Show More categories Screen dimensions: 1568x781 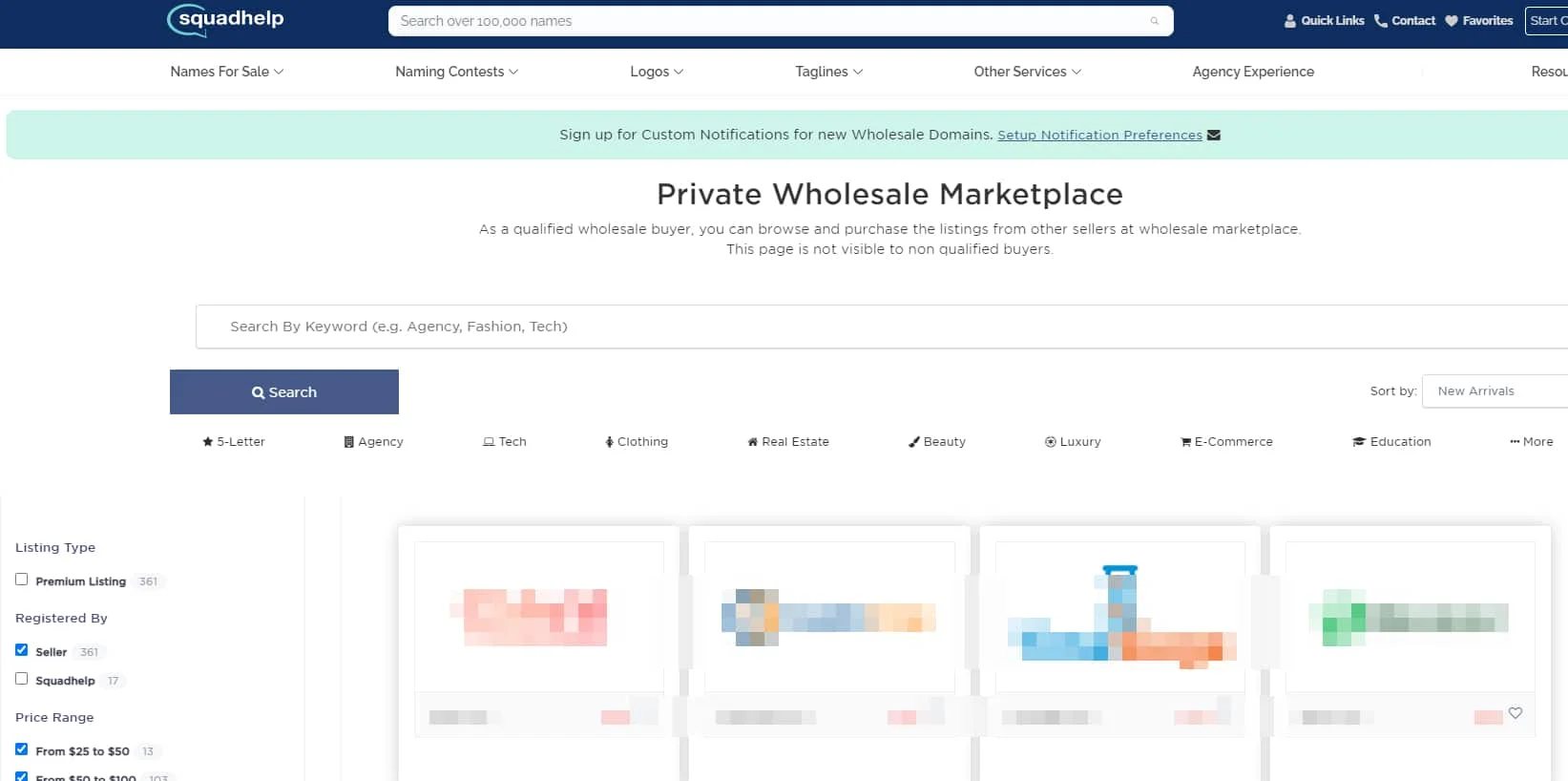[x=1532, y=442]
